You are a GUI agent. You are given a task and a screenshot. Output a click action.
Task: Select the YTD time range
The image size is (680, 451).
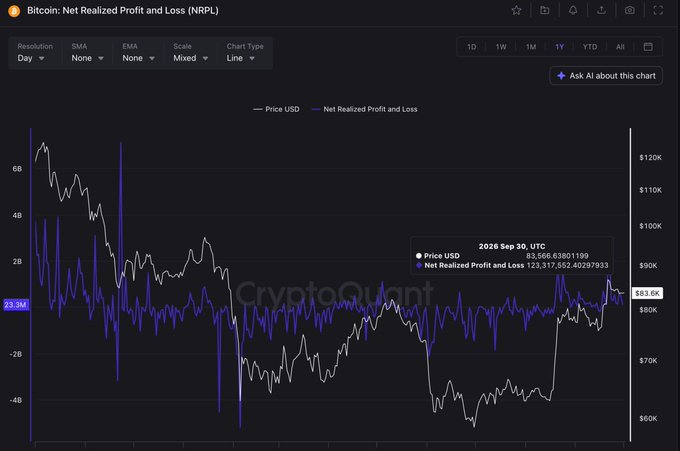[x=590, y=47]
